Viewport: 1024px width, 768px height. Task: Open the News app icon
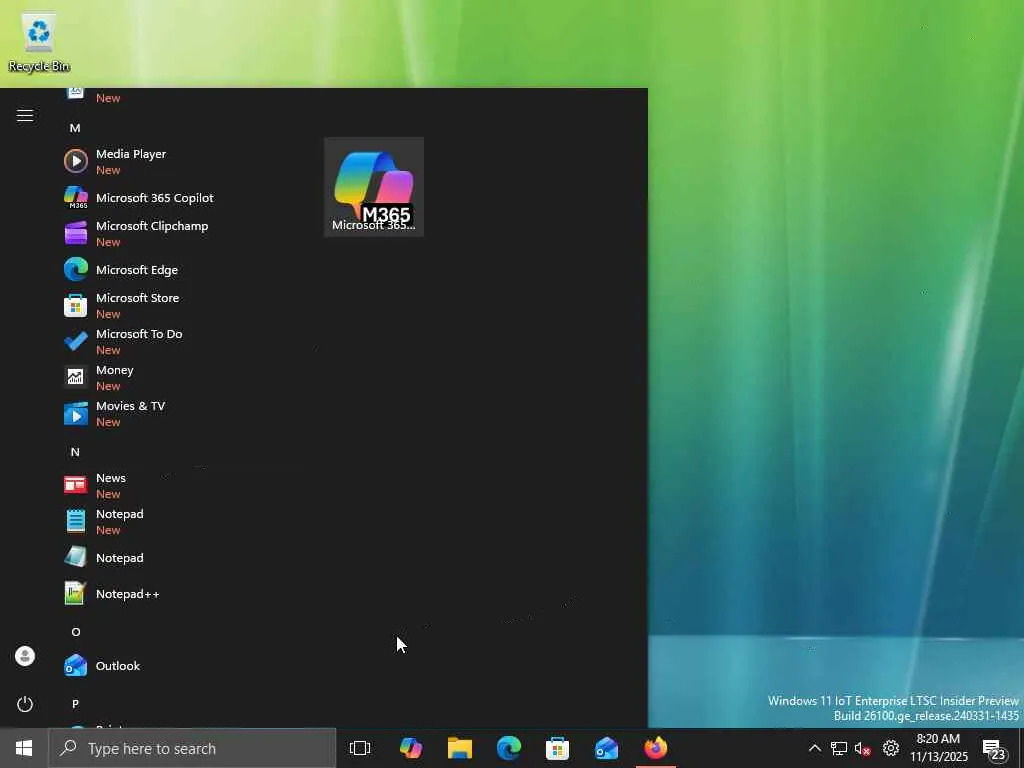click(76, 485)
